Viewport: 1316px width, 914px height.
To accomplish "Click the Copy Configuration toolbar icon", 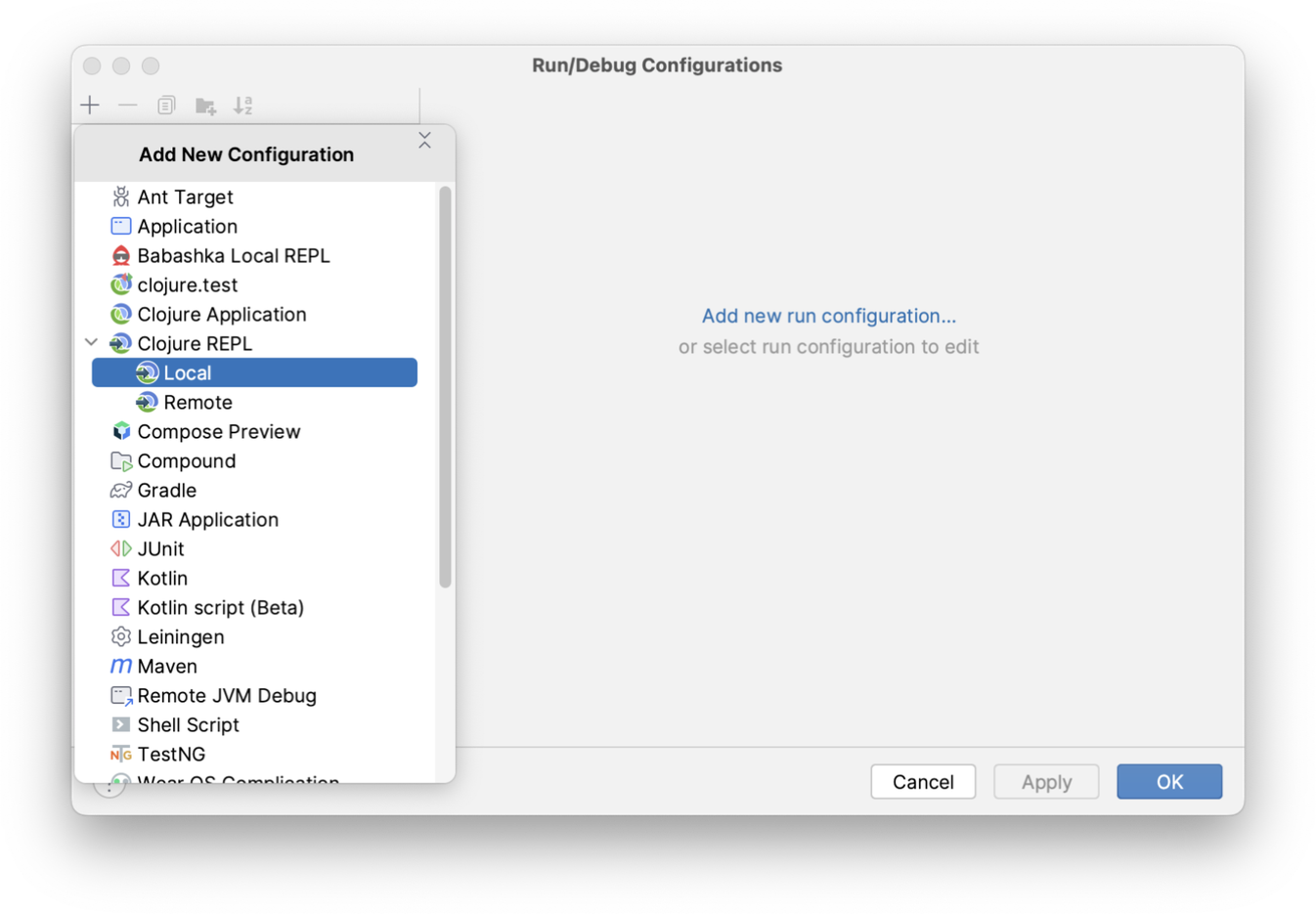I will (x=166, y=105).
